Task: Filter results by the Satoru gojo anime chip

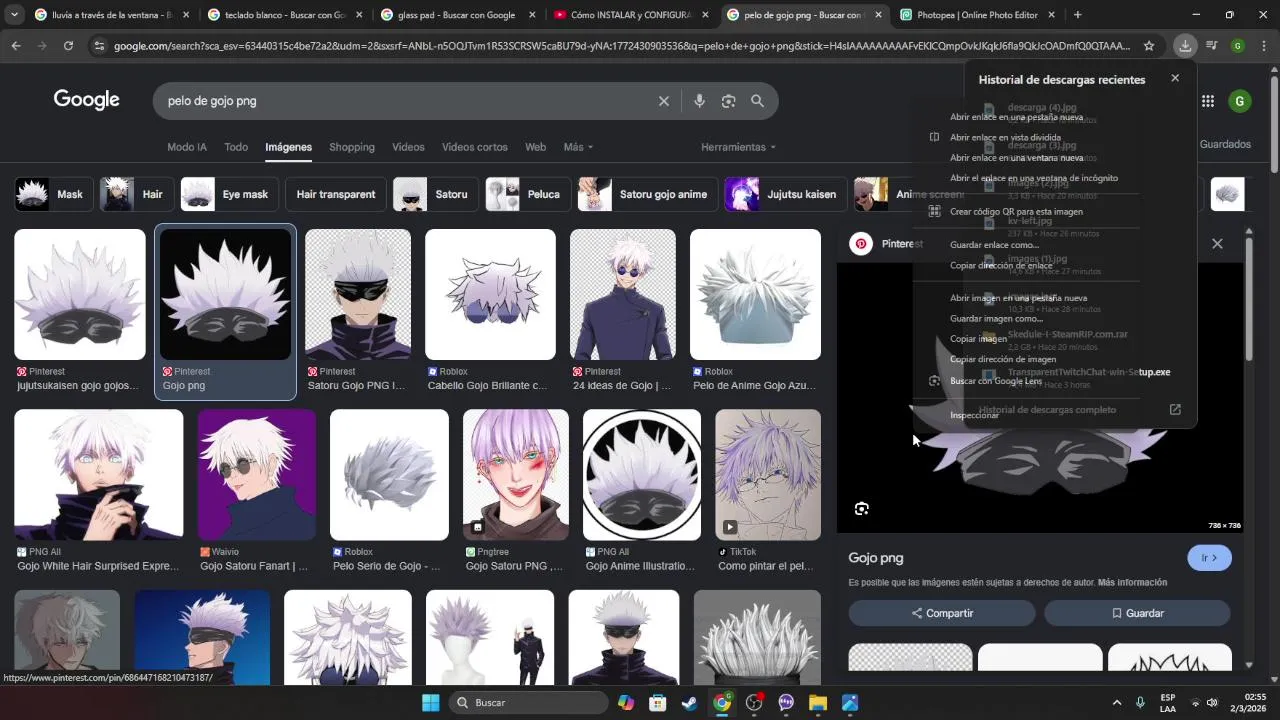Action: tap(647, 194)
